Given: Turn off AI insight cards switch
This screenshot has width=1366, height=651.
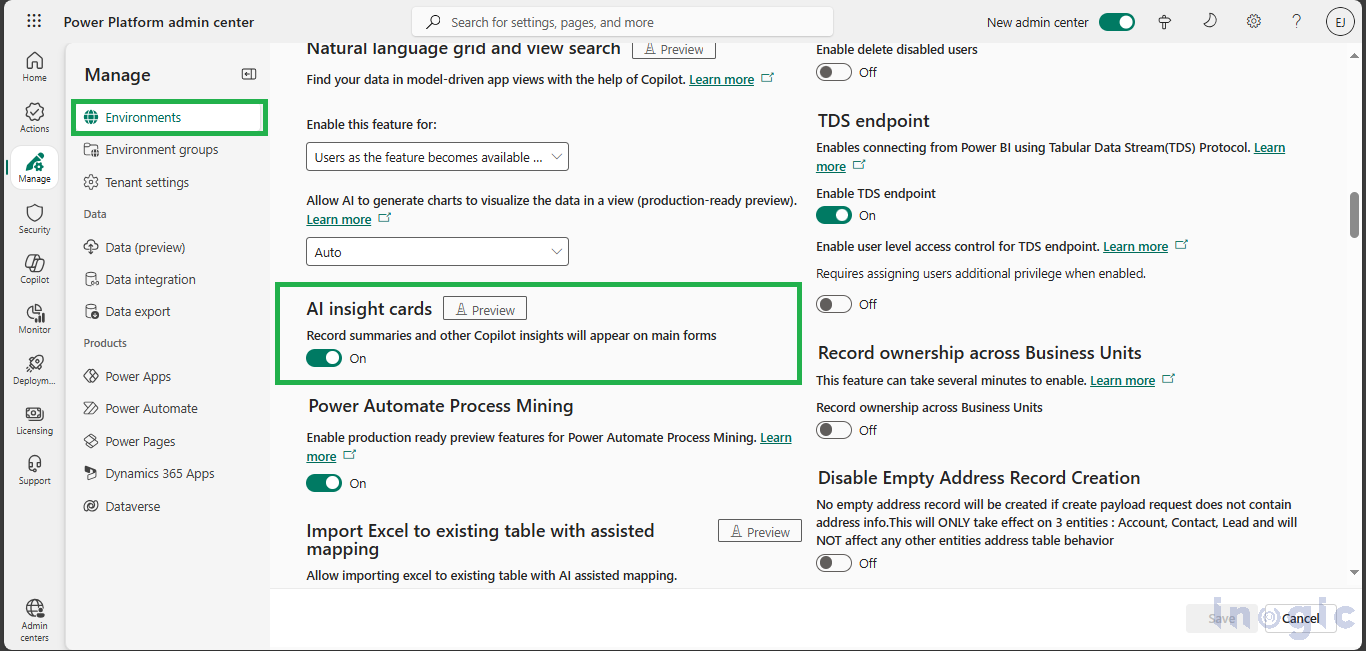Looking at the screenshot, I should tap(324, 358).
